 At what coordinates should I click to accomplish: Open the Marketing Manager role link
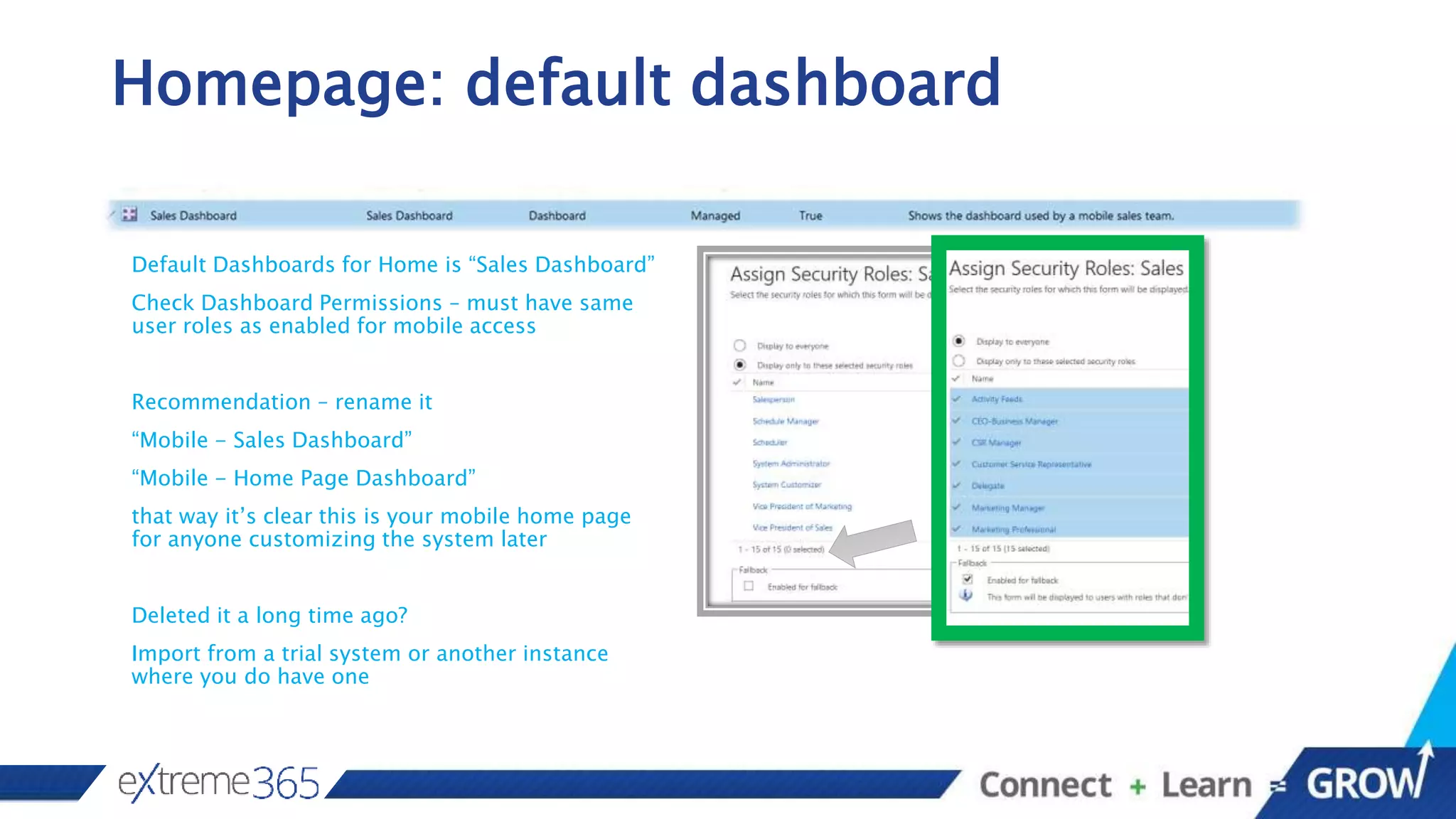(1008, 508)
